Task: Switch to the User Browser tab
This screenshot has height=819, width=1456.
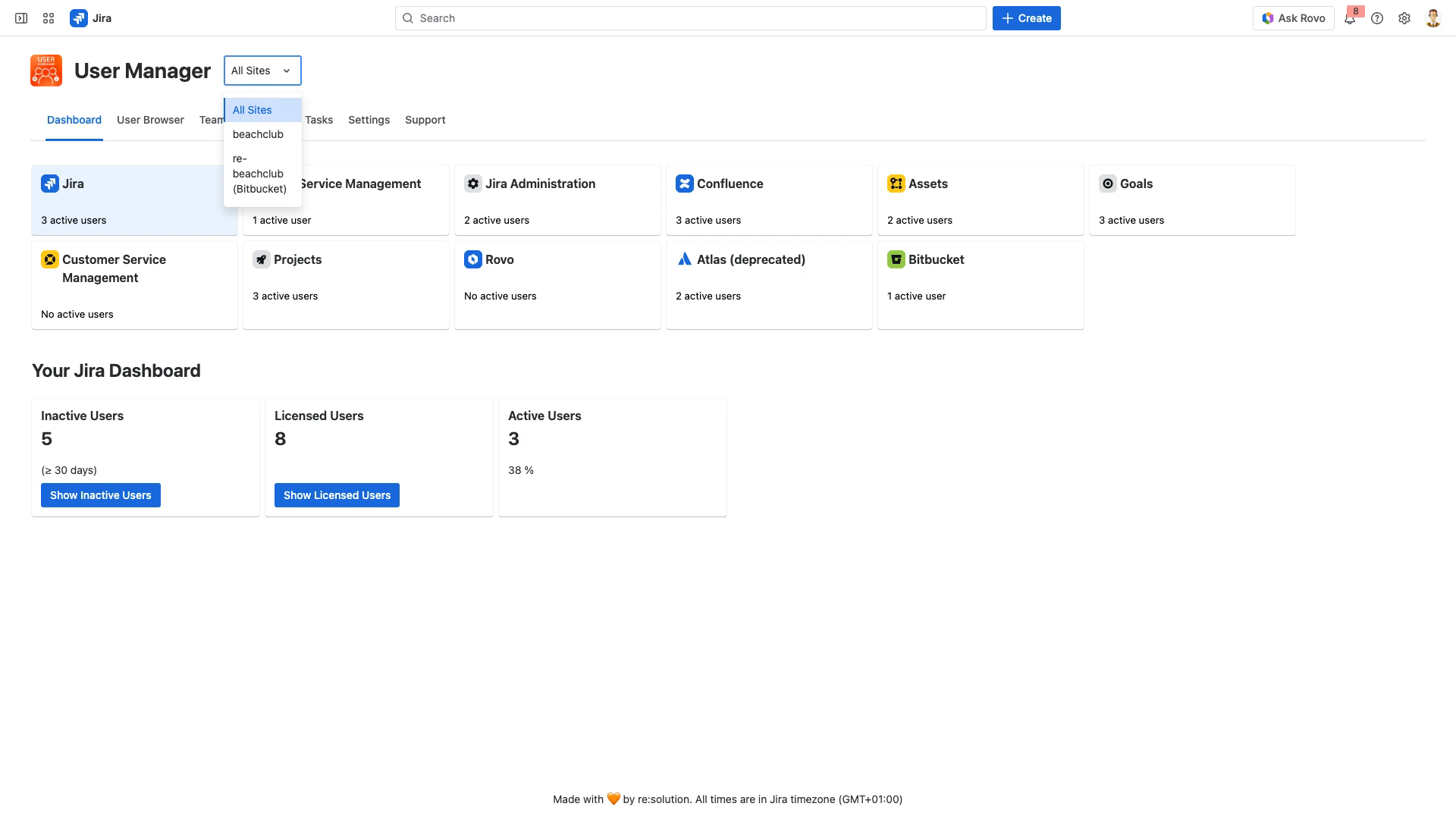Action: (x=150, y=120)
